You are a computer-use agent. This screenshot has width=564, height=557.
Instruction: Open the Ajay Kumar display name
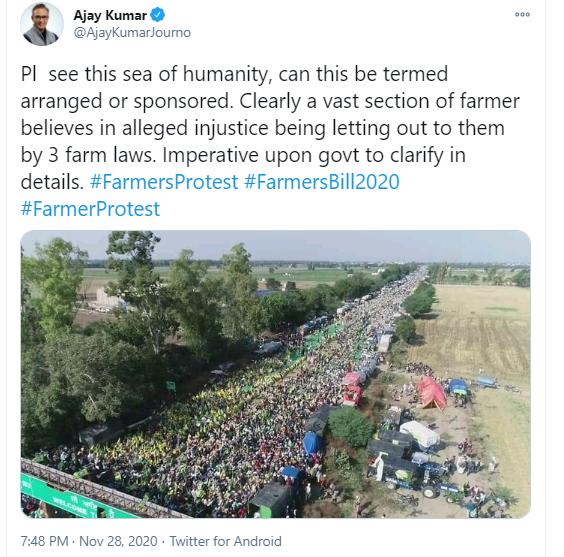tap(110, 15)
